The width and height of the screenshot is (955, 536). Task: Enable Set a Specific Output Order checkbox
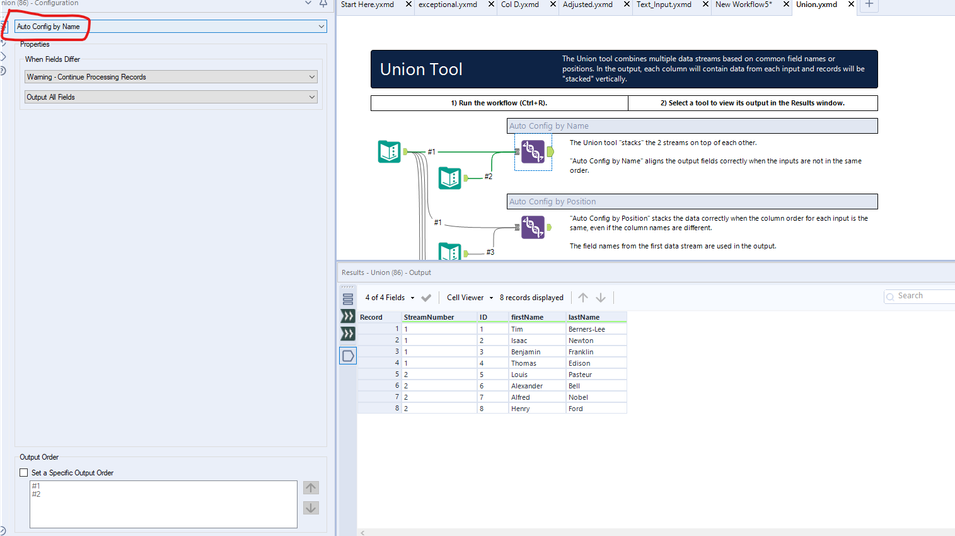click(24, 473)
